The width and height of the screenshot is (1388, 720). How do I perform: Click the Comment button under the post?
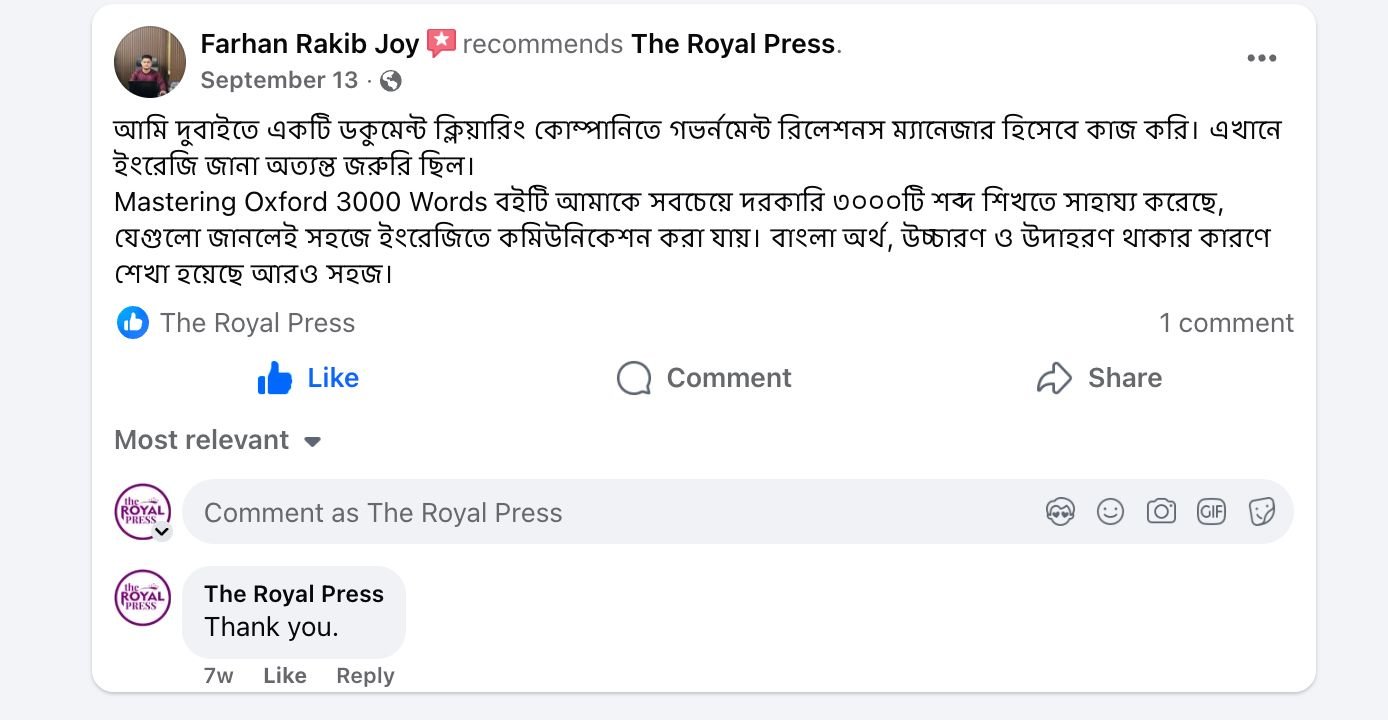(x=704, y=378)
